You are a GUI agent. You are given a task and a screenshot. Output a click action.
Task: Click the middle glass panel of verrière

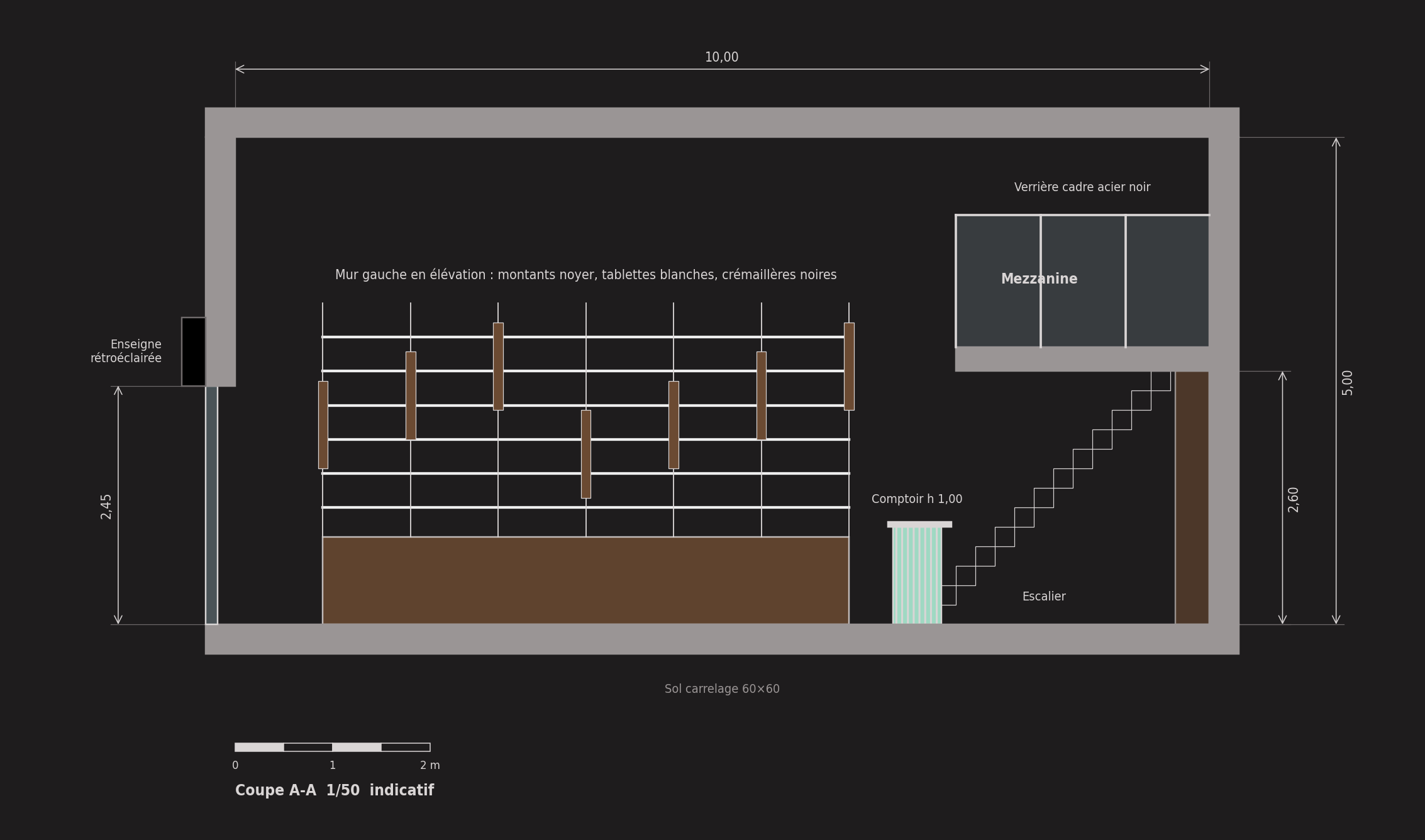(1083, 281)
